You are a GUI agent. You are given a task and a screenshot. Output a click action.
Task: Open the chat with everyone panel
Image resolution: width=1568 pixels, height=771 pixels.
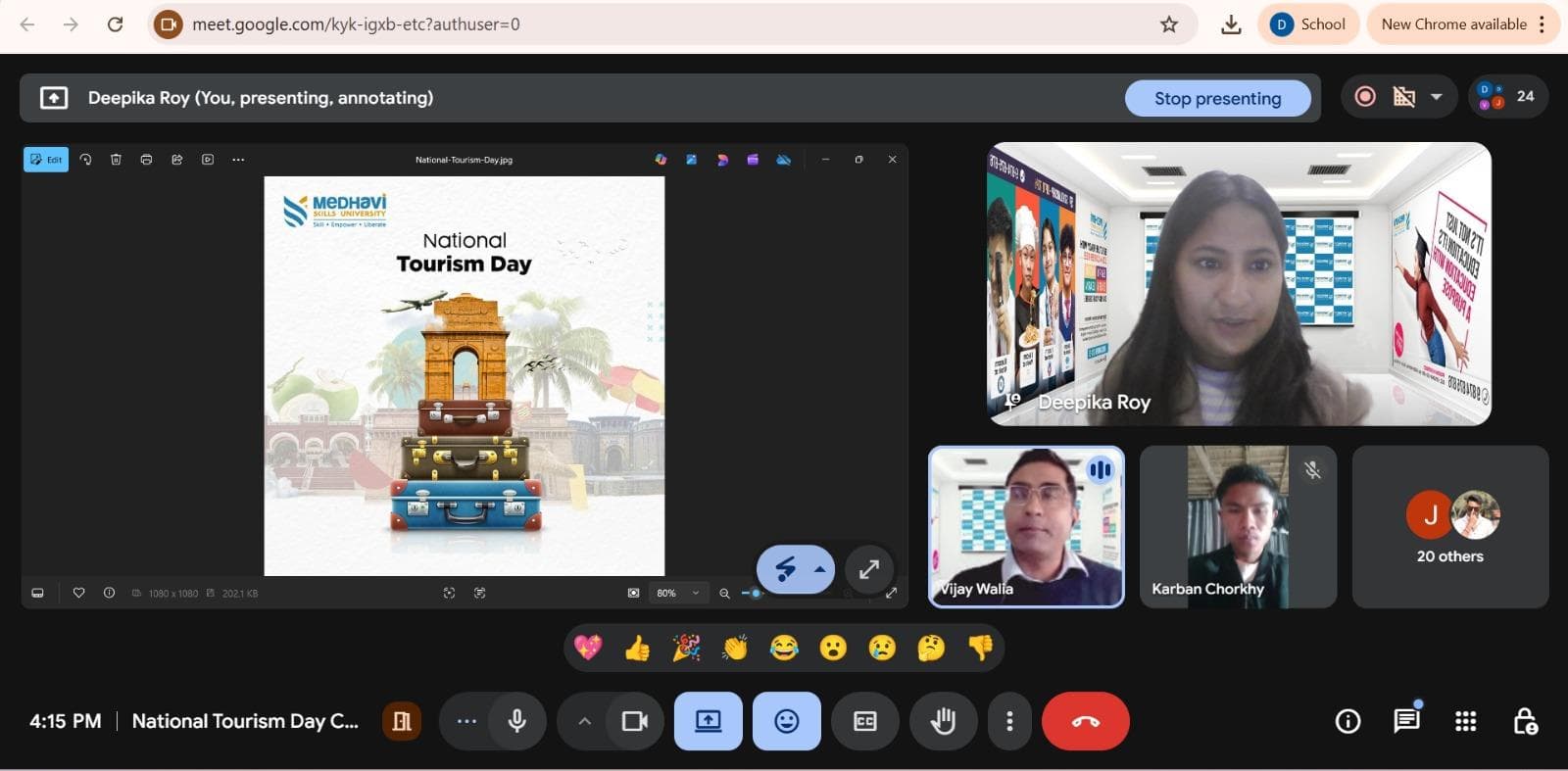(1406, 721)
